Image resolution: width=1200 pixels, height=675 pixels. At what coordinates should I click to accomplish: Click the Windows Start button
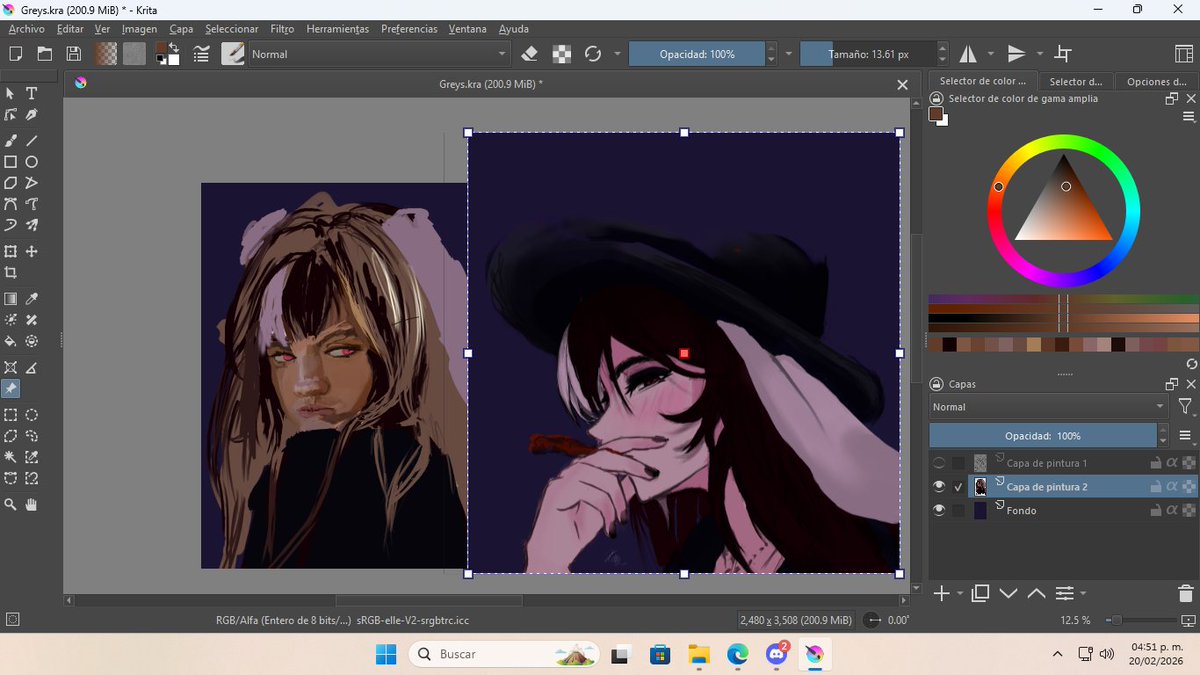(385, 655)
